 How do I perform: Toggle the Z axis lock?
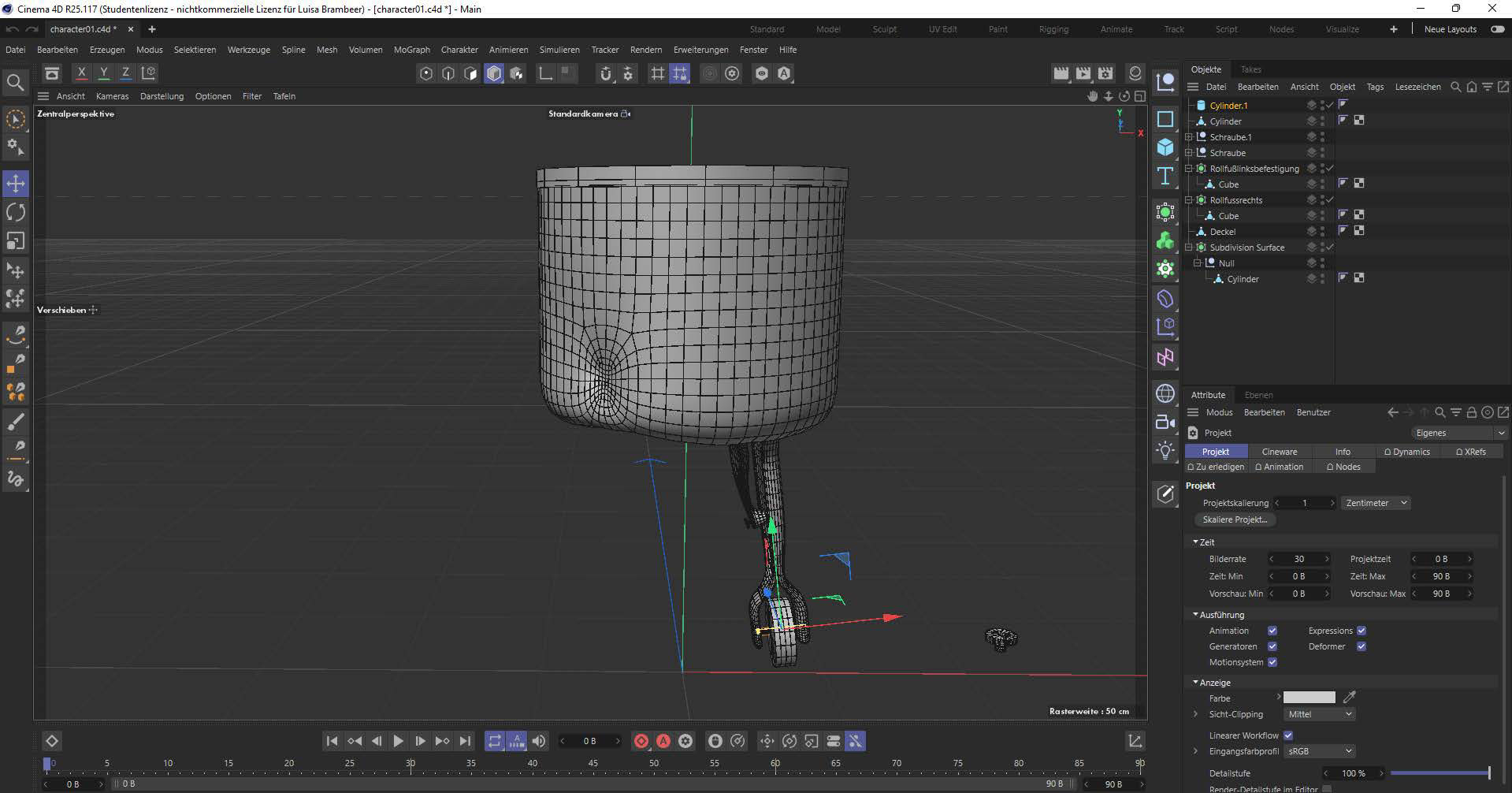125,73
